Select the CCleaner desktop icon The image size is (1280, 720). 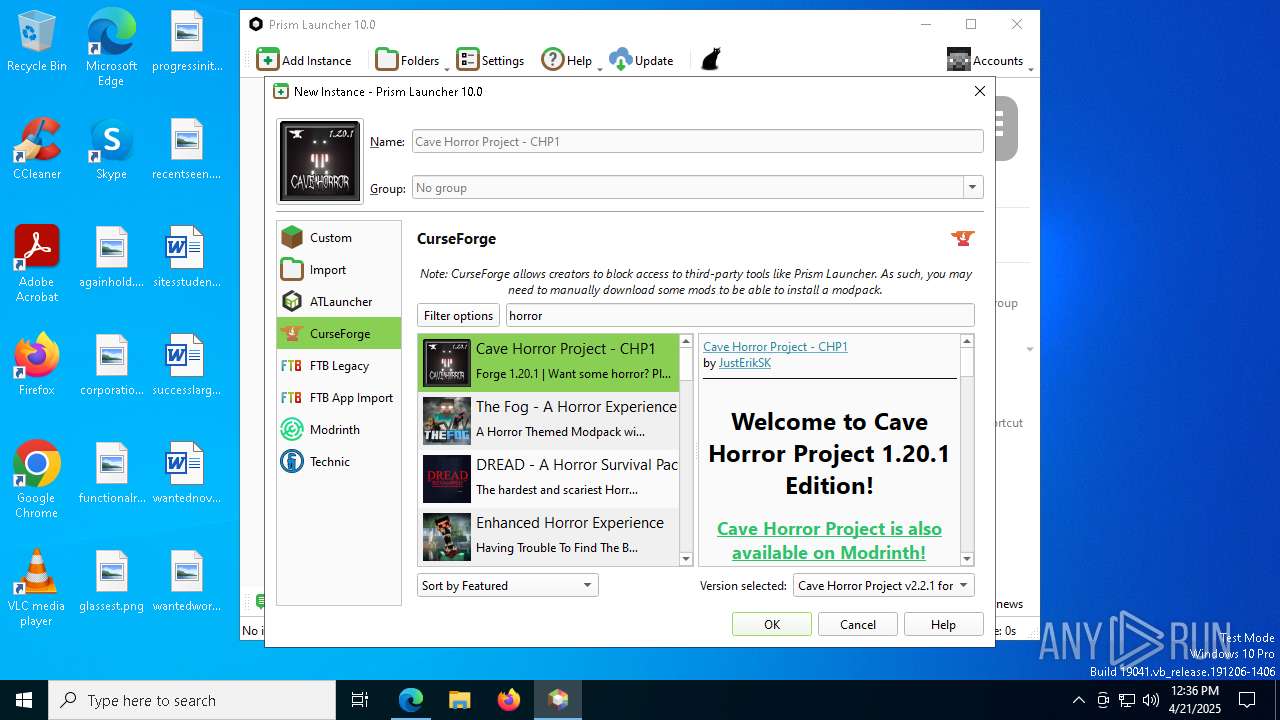(37, 150)
